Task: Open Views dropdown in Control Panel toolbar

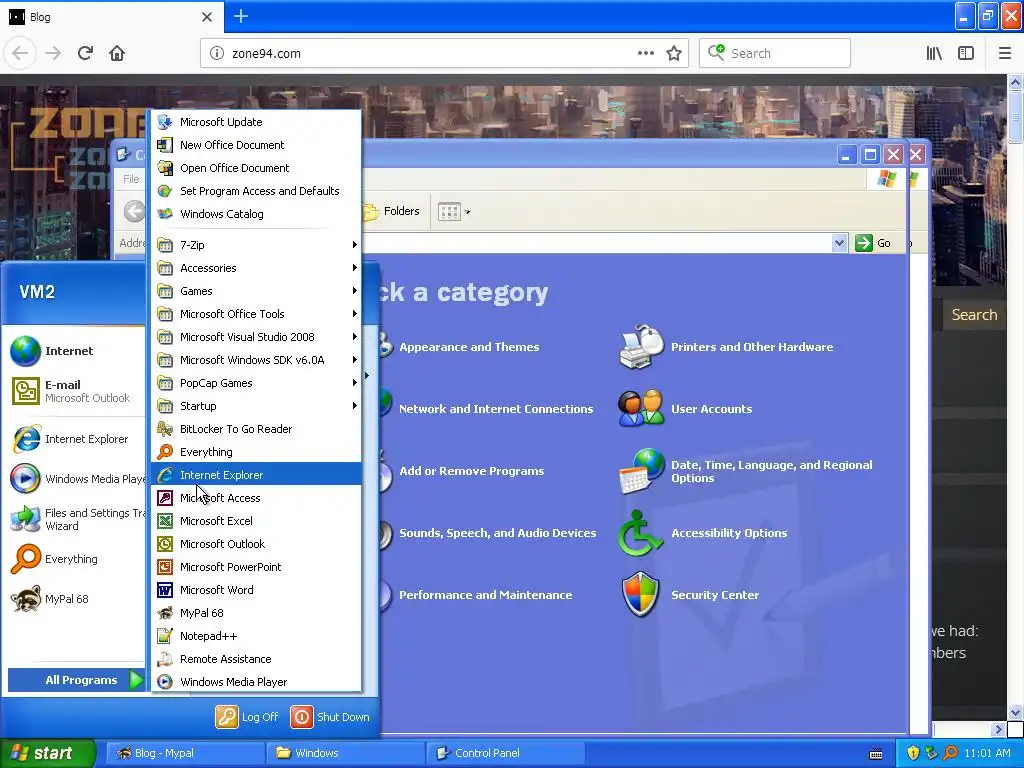Action: point(454,212)
